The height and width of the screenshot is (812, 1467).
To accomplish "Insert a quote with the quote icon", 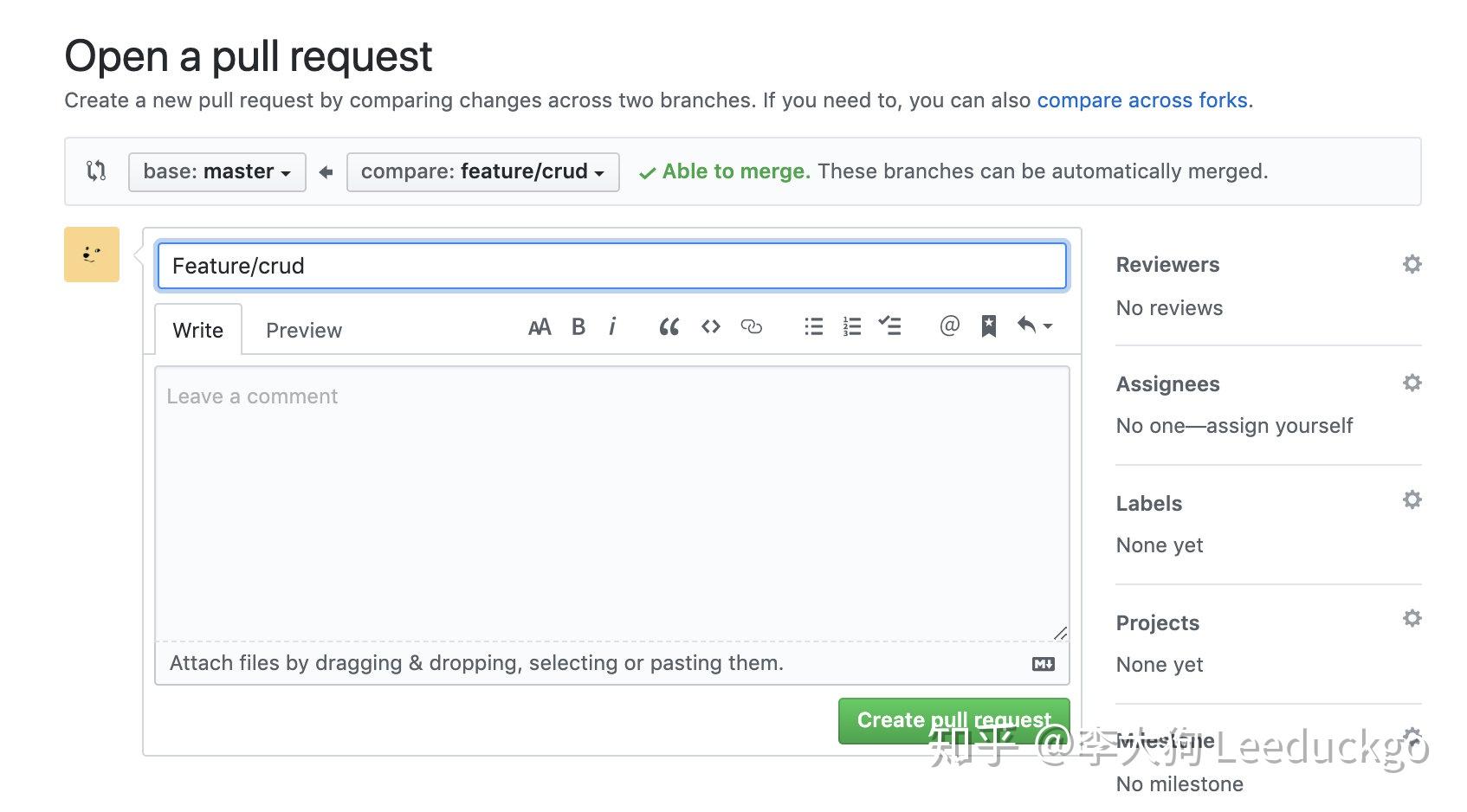I will coord(669,327).
